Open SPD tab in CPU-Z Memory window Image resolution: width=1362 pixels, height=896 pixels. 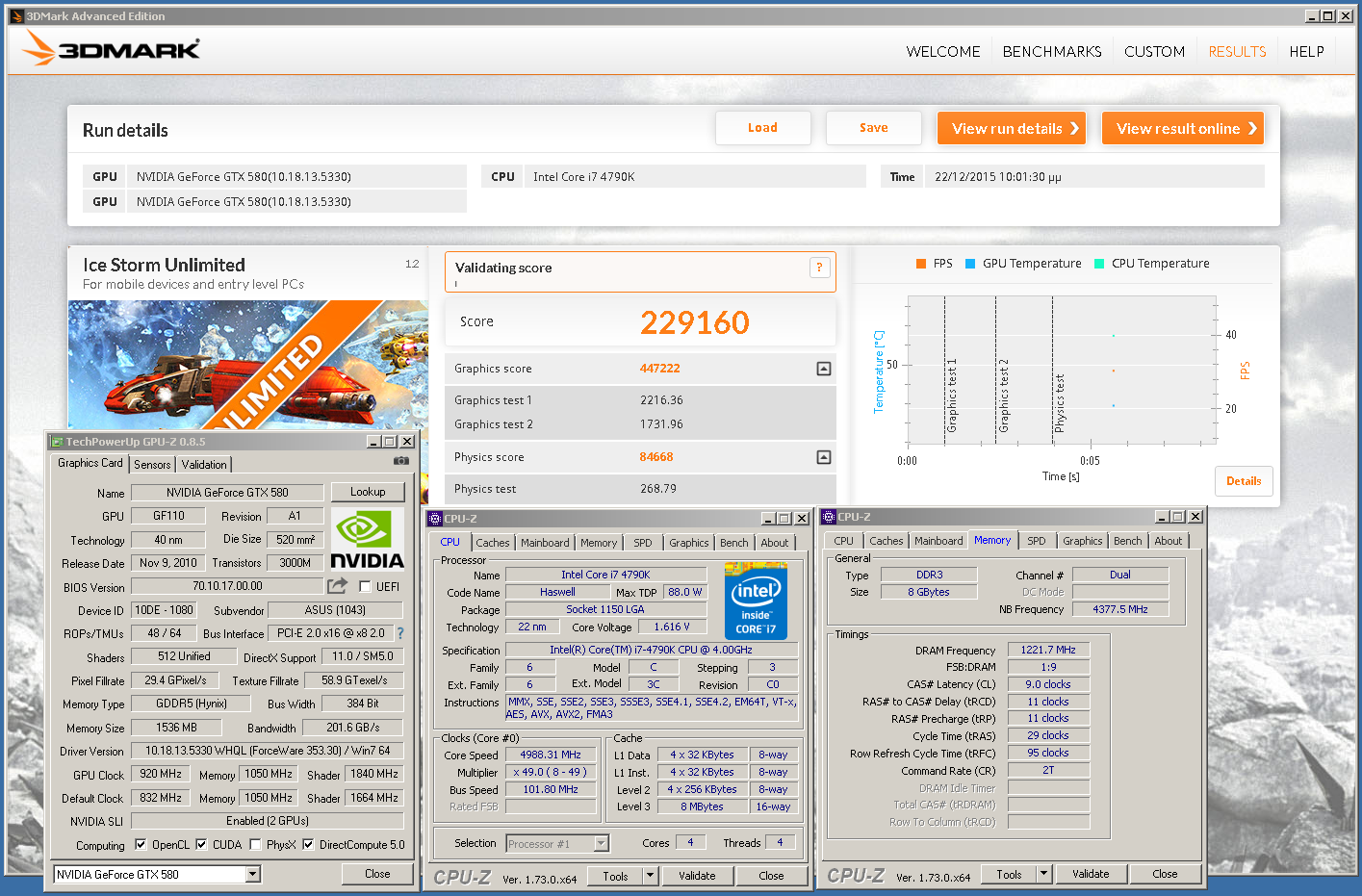pos(1036,541)
